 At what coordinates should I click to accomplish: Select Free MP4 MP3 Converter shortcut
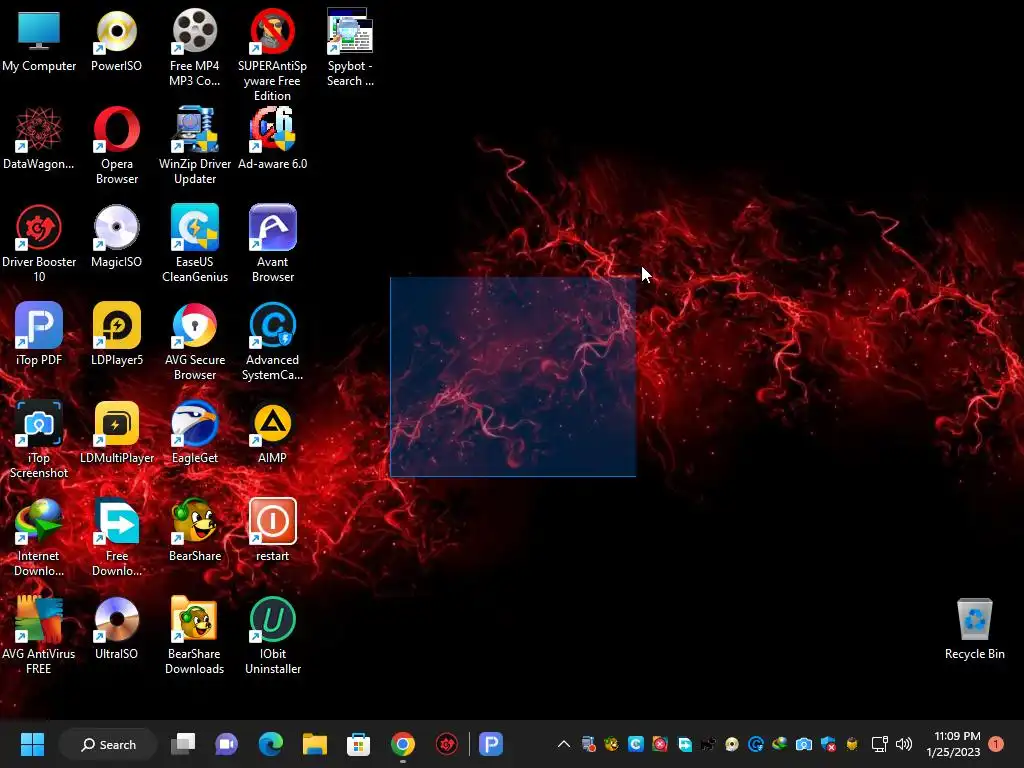pos(195,48)
